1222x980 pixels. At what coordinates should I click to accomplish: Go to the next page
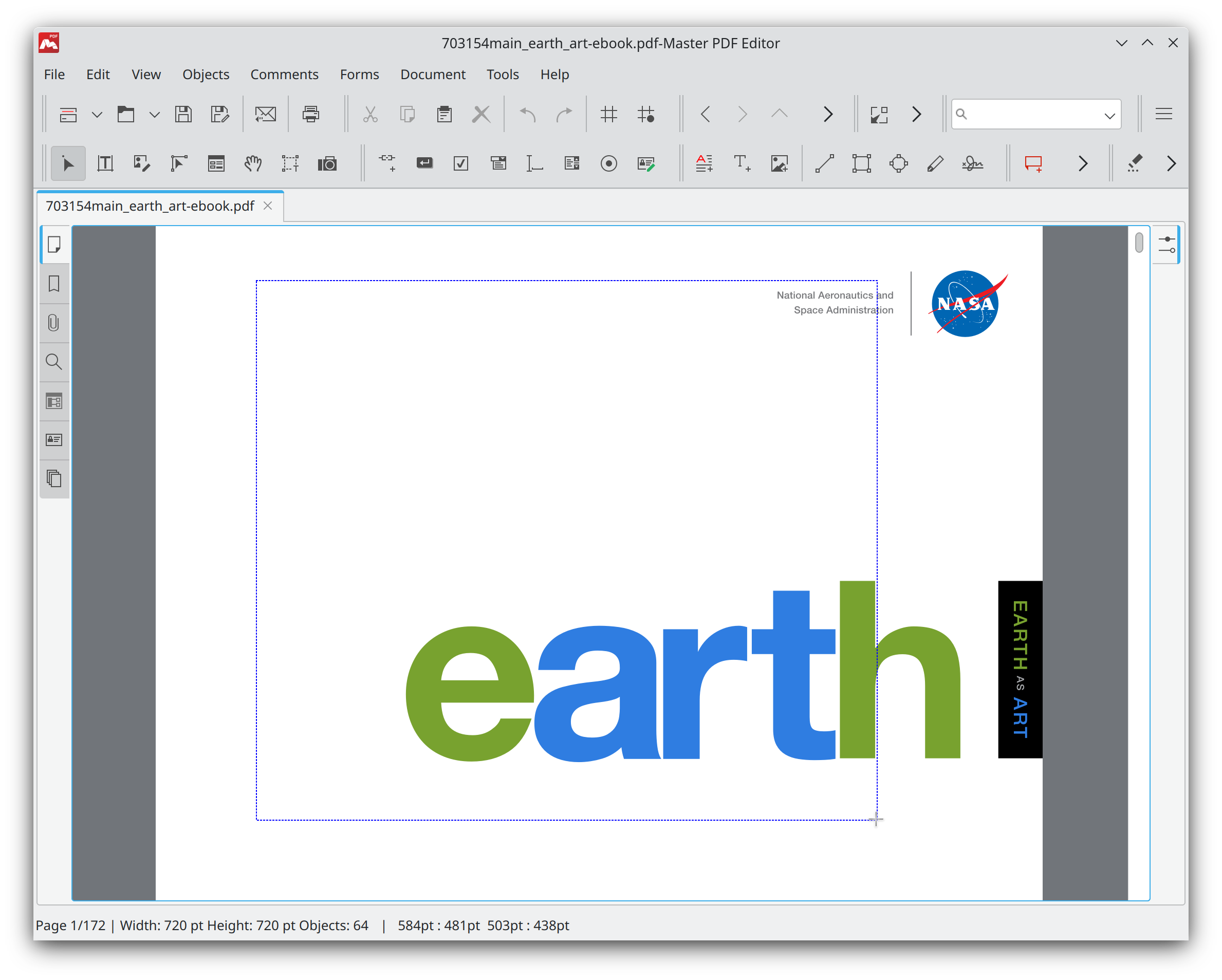743,115
